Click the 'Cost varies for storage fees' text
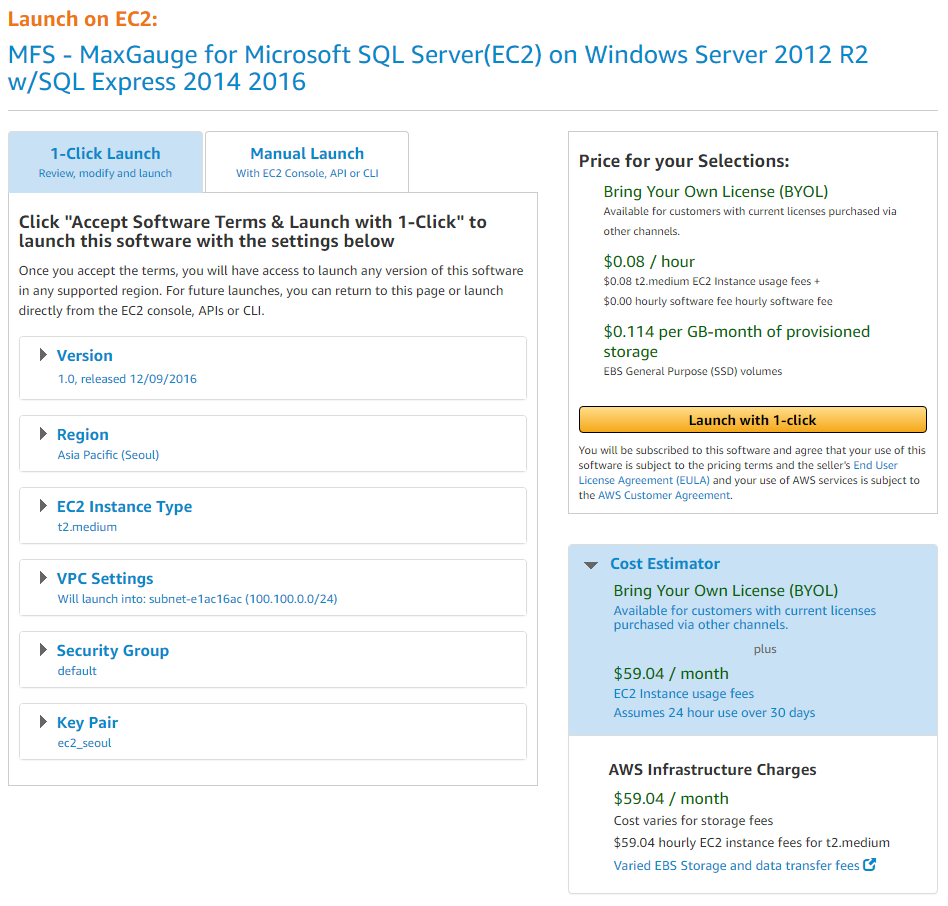 tap(693, 821)
